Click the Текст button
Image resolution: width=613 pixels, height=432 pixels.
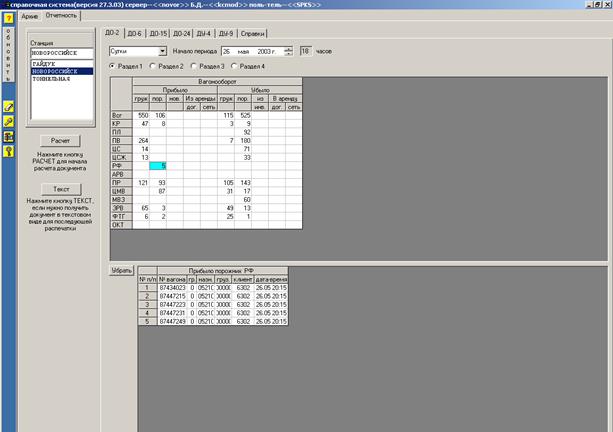[61, 189]
